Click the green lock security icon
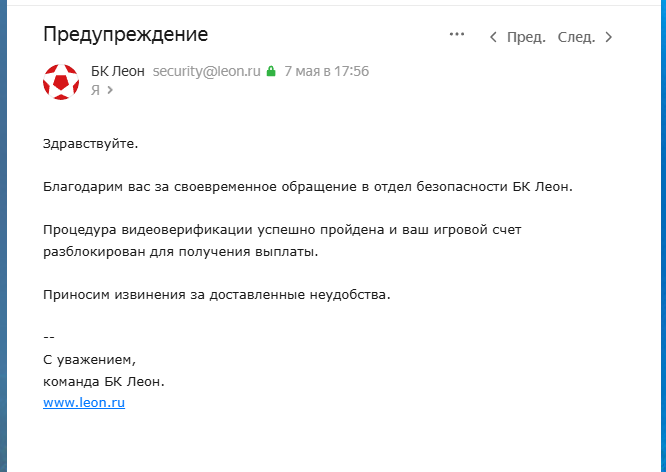This screenshot has width=666, height=472. coord(270,71)
